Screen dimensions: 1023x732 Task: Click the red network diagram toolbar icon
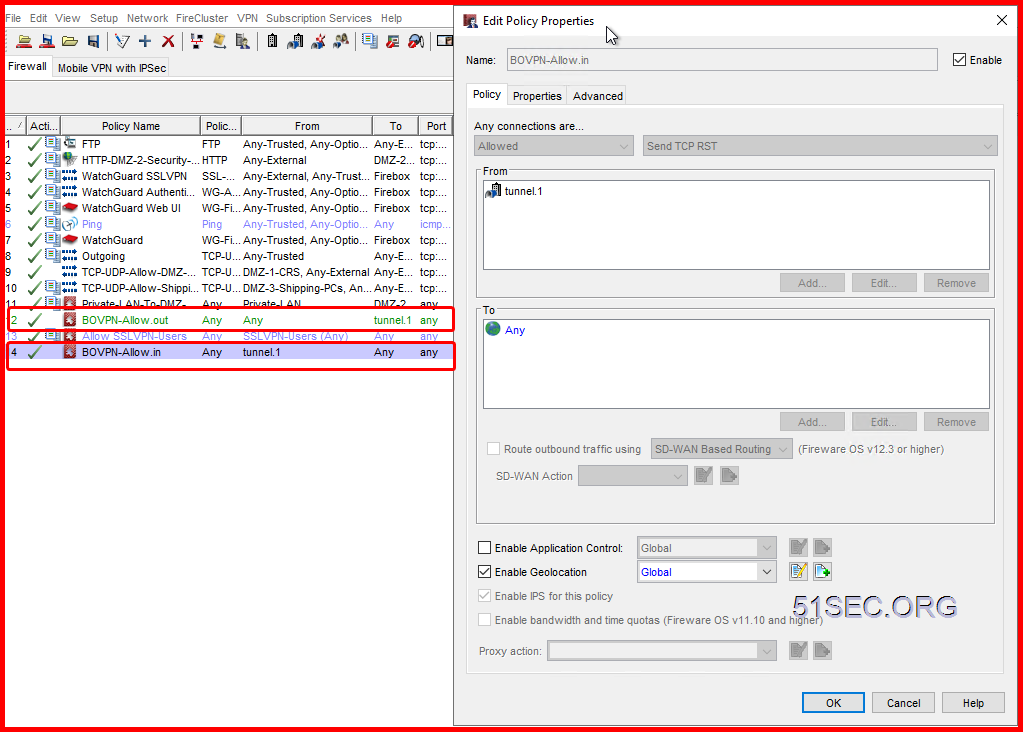click(x=196, y=41)
